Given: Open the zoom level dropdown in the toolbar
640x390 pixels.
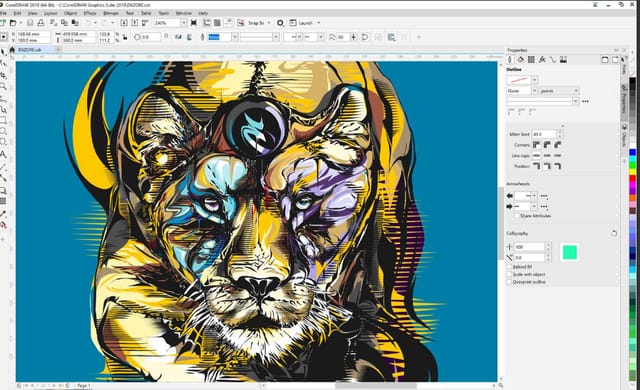Looking at the screenshot, I should tap(184, 23).
